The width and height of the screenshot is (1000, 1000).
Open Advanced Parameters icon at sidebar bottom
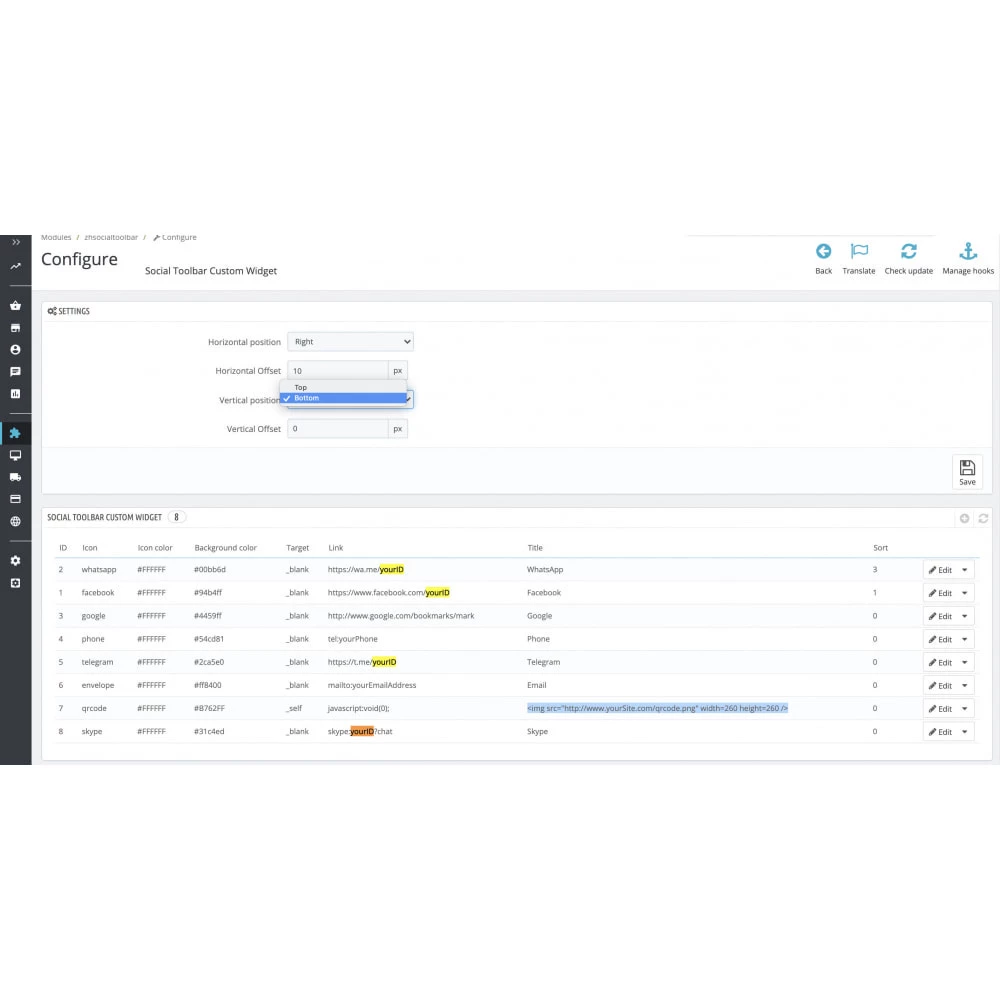(15, 583)
